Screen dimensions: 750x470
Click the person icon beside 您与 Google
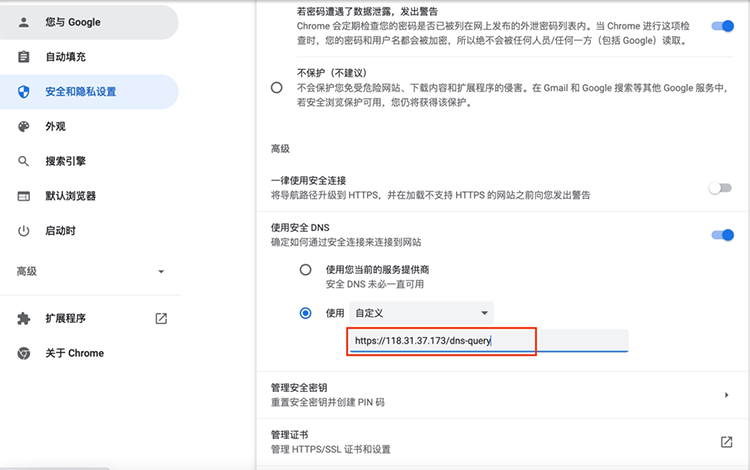pyautogui.click(x=23, y=22)
